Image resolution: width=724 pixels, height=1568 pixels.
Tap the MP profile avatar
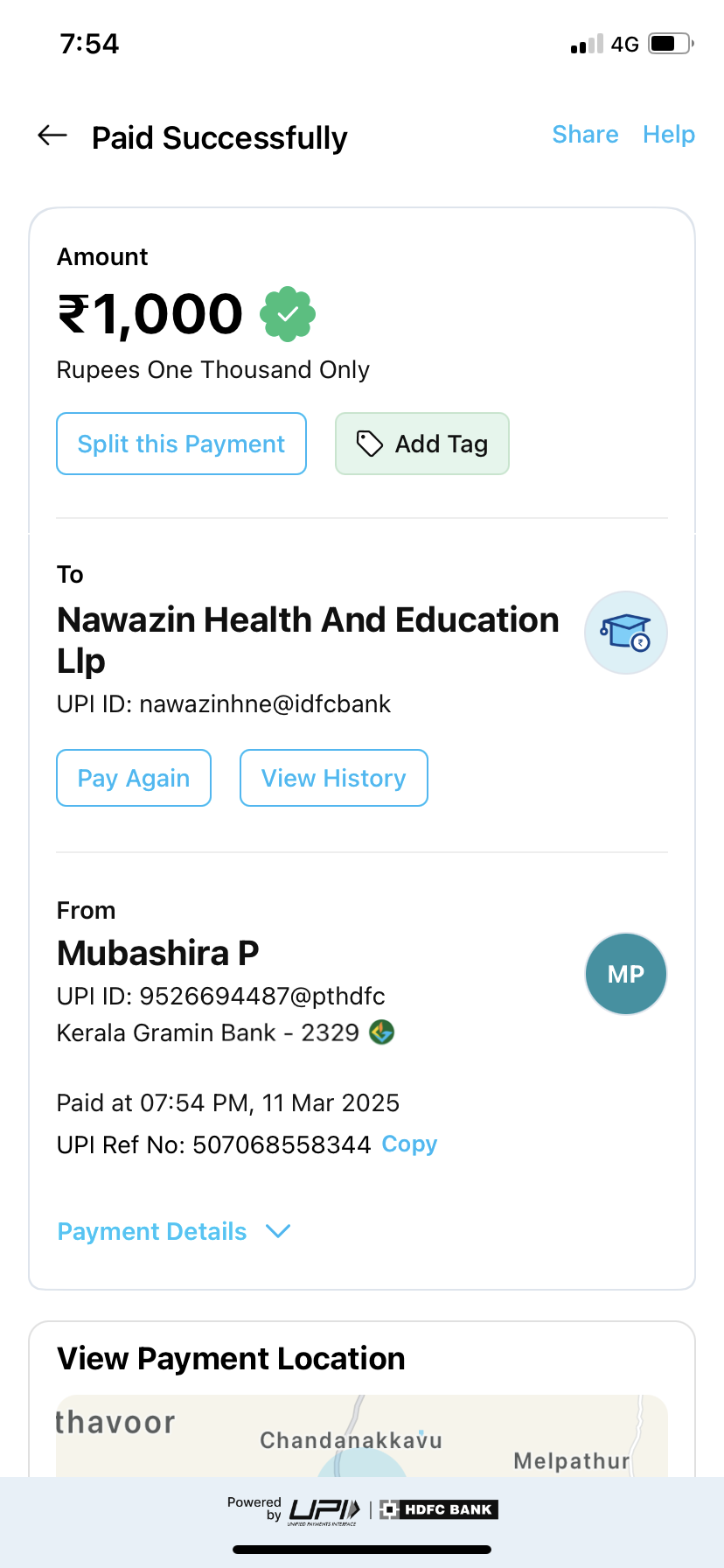click(x=625, y=974)
